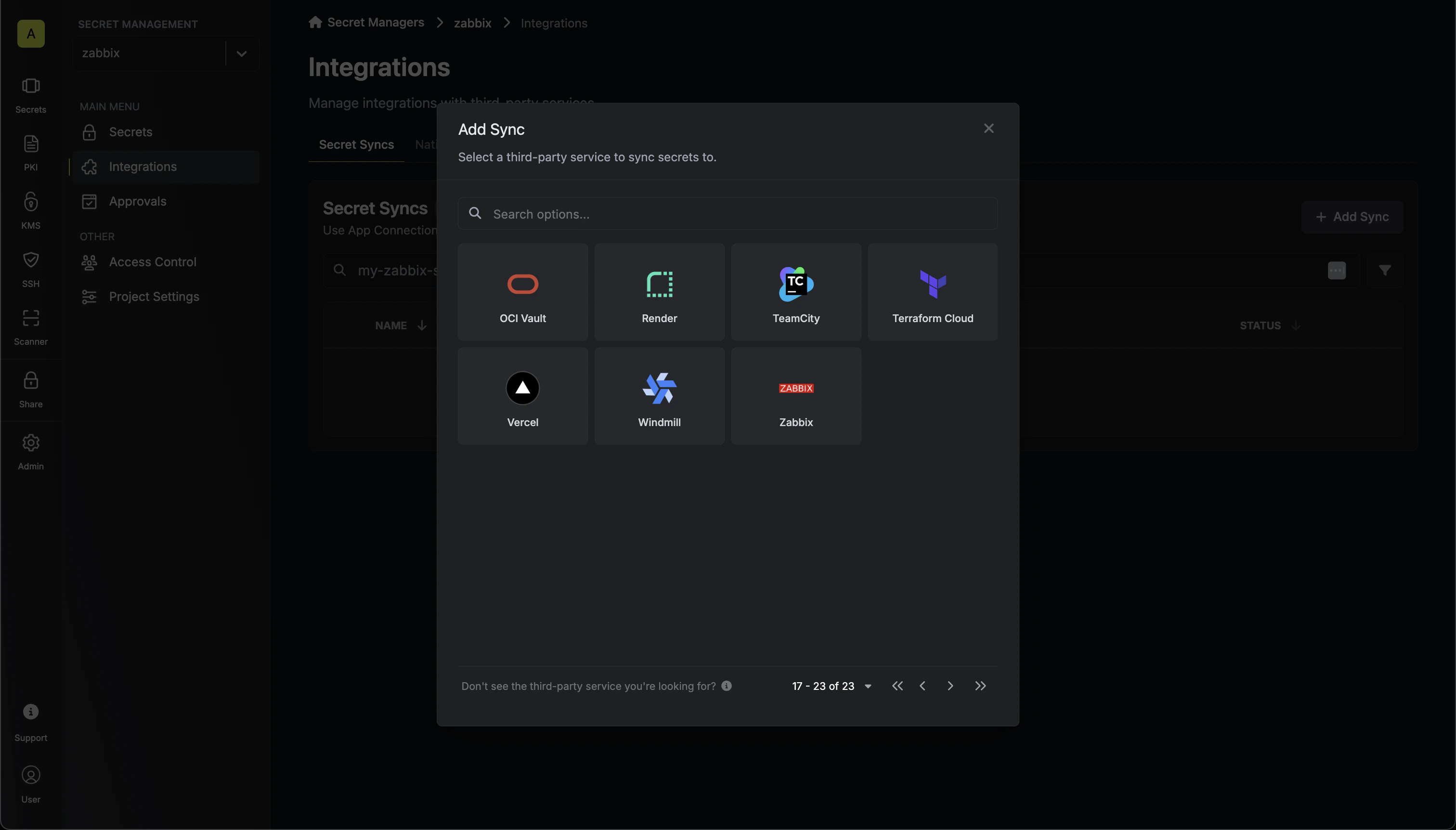
Task: Click the 'Integrations' breadcrumb text
Action: pyautogui.click(x=554, y=24)
